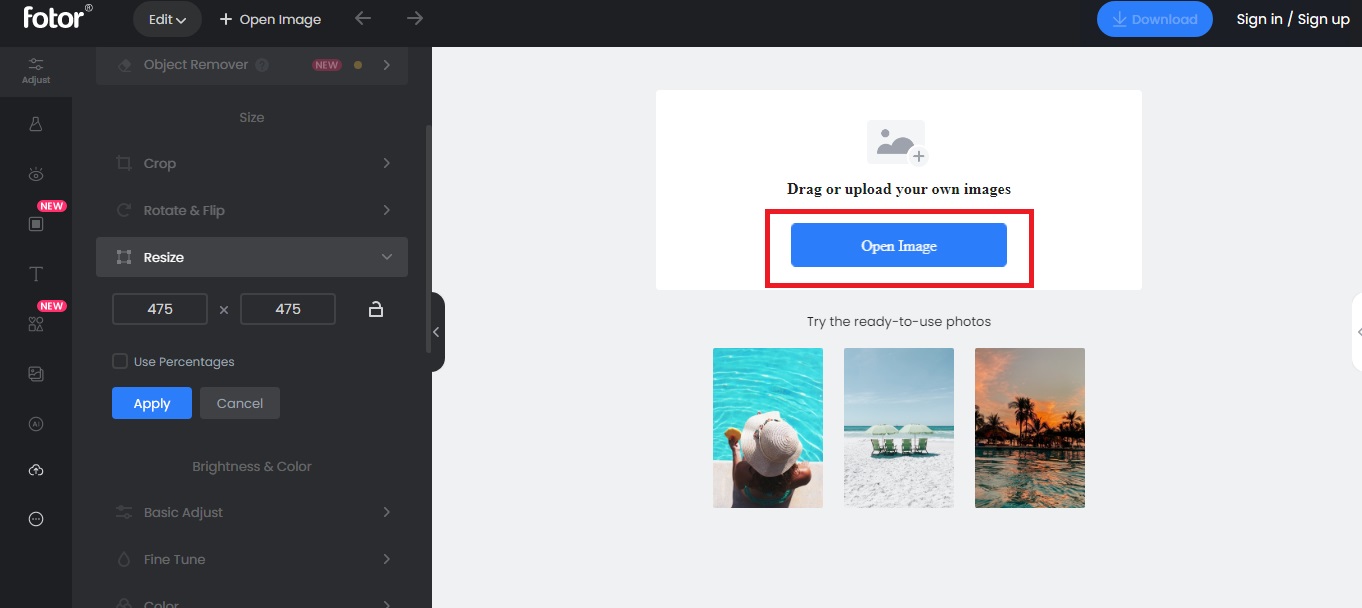Toggle the aspect ratio lock

[x=375, y=309]
